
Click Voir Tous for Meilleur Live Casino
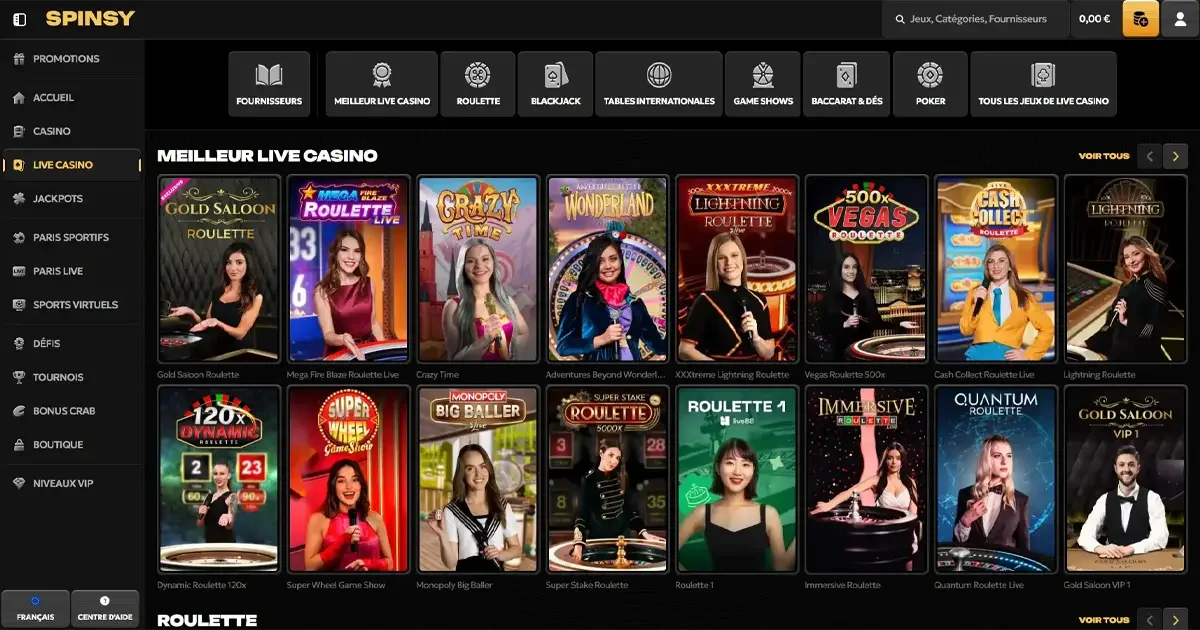pos(1103,156)
